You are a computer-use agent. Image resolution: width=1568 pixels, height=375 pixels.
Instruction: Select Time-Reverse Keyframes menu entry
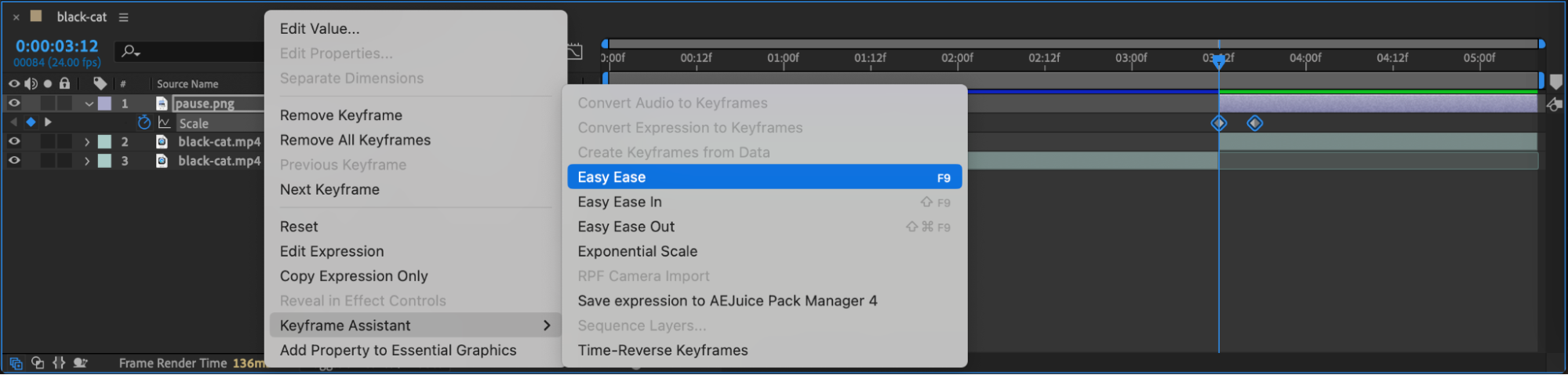663,351
